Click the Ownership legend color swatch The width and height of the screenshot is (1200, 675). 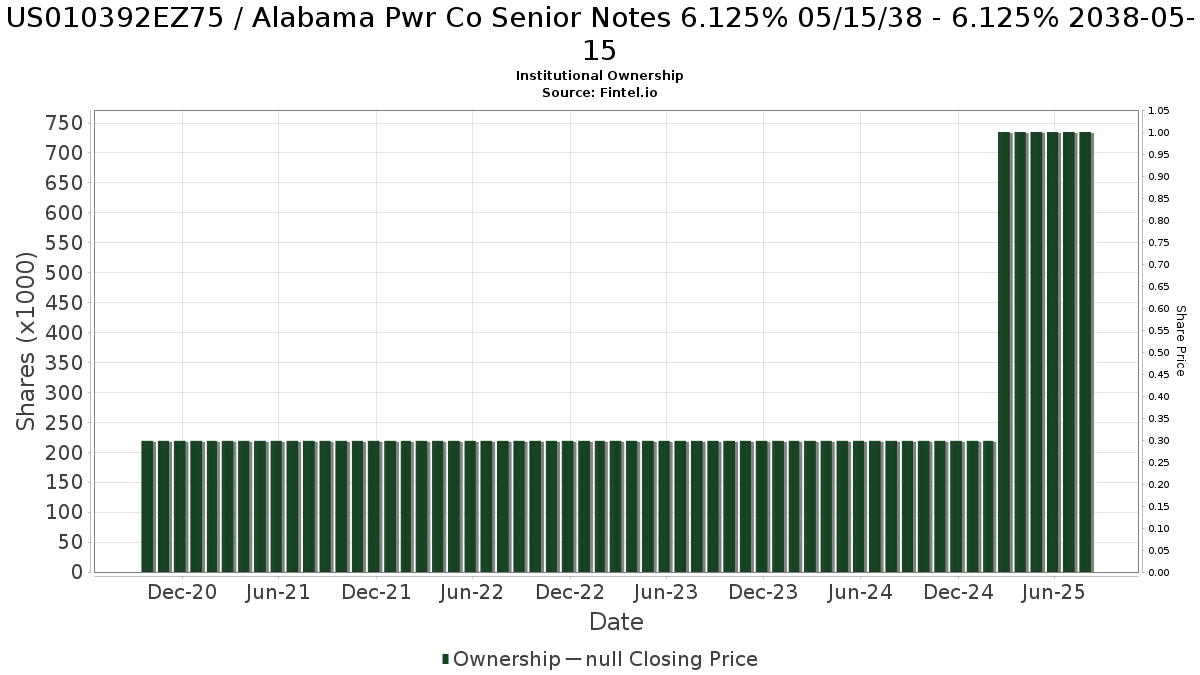[446, 659]
